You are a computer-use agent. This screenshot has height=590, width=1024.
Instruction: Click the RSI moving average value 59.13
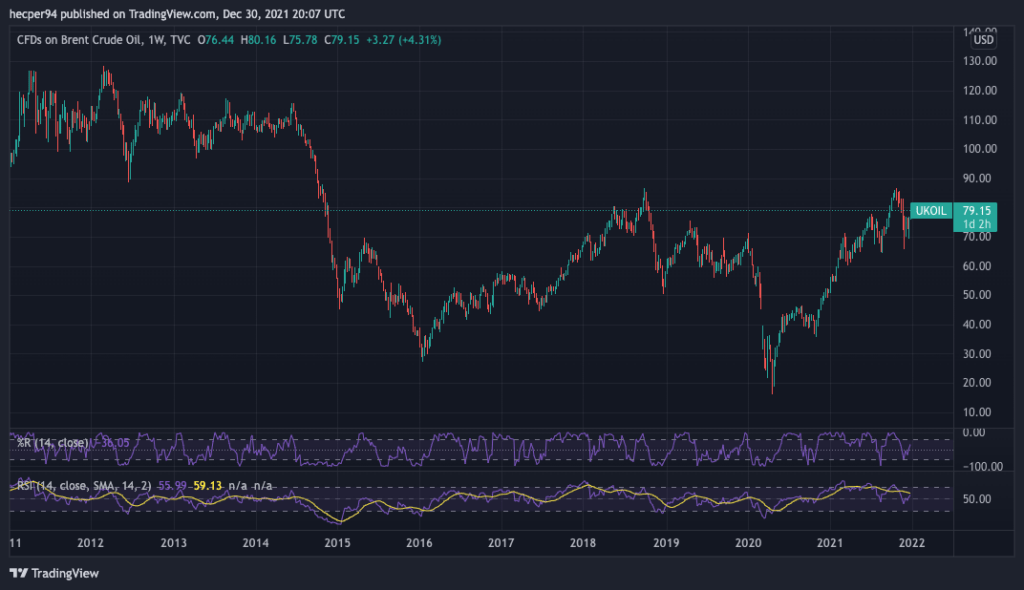(x=208, y=486)
